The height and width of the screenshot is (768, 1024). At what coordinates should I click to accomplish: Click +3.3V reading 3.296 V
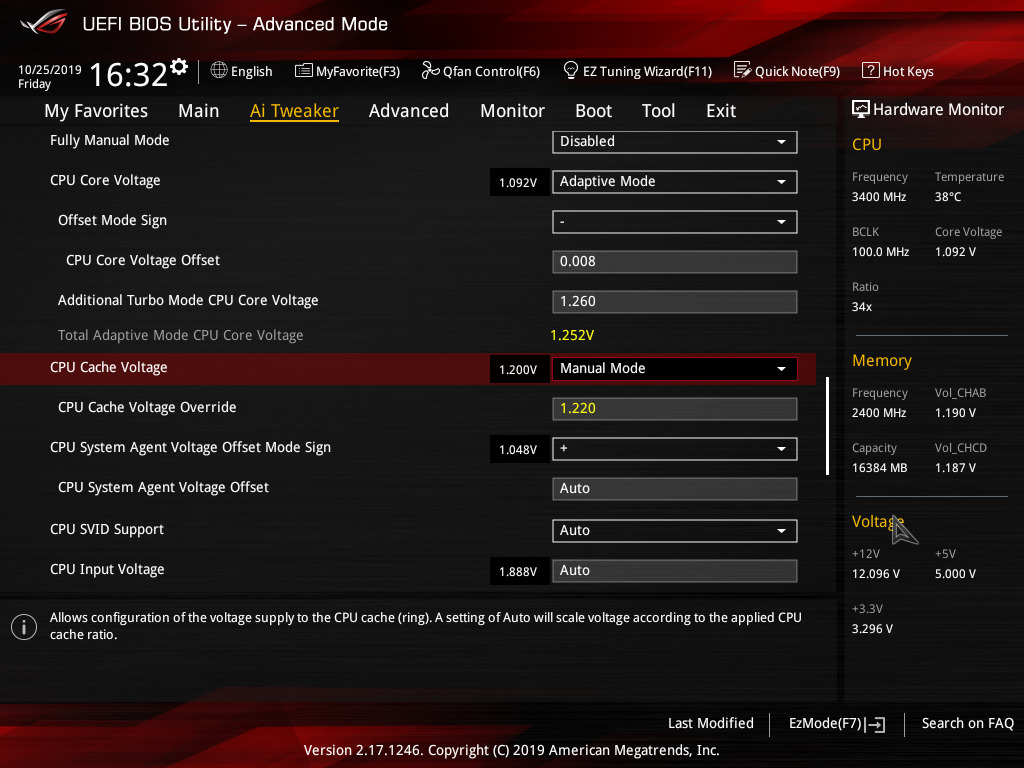tap(872, 628)
